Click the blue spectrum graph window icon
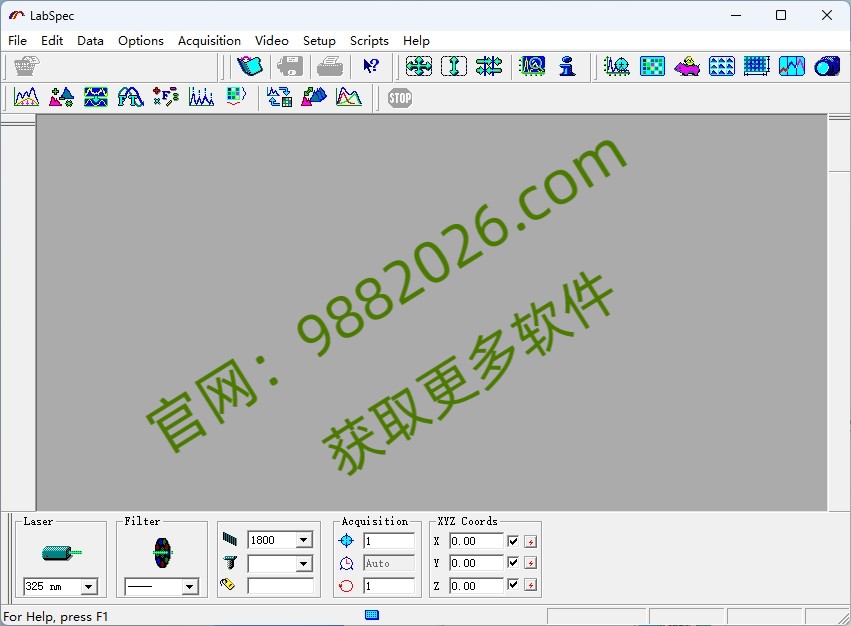This screenshot has height=626, width=851. coord(791,66)
